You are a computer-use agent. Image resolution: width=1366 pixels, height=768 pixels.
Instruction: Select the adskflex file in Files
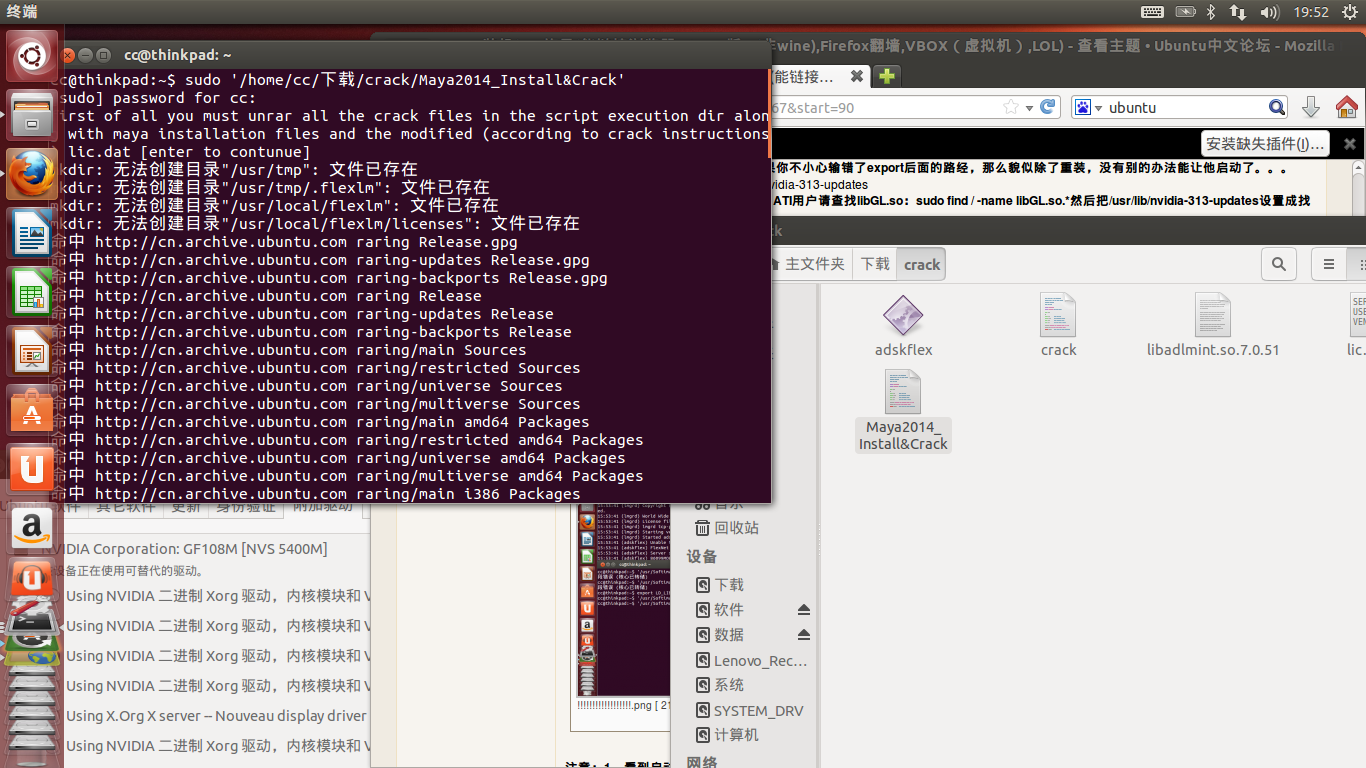(903, 327)
